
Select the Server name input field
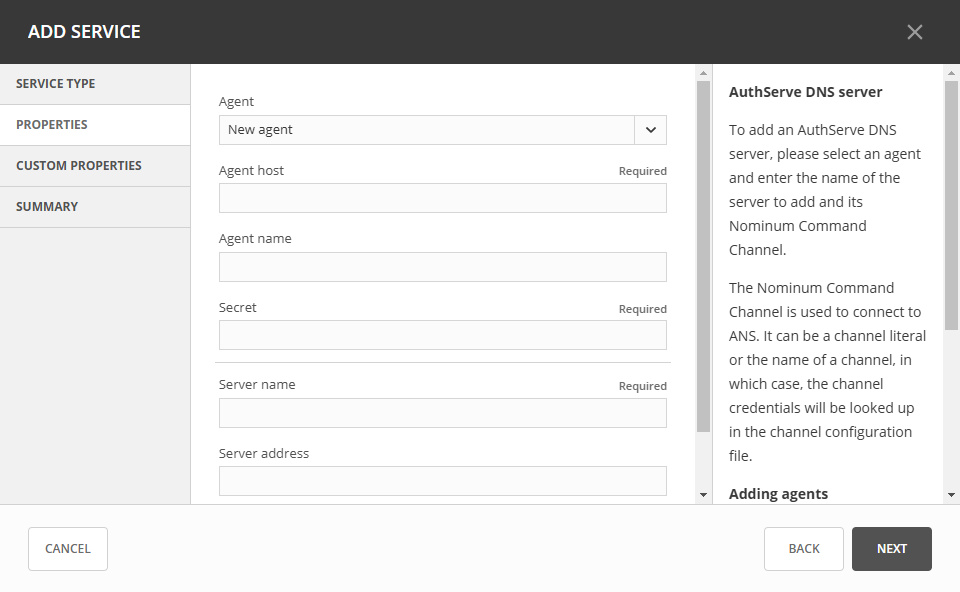click(x=442, y=413)
